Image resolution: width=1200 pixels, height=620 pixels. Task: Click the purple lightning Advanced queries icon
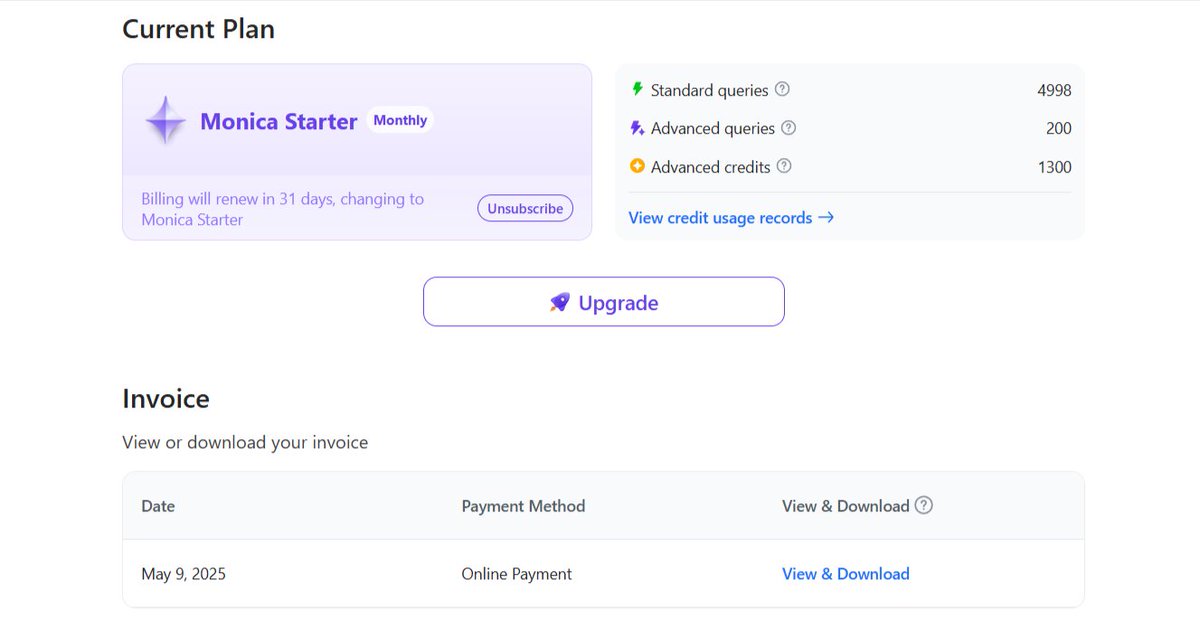pos(637,128)
